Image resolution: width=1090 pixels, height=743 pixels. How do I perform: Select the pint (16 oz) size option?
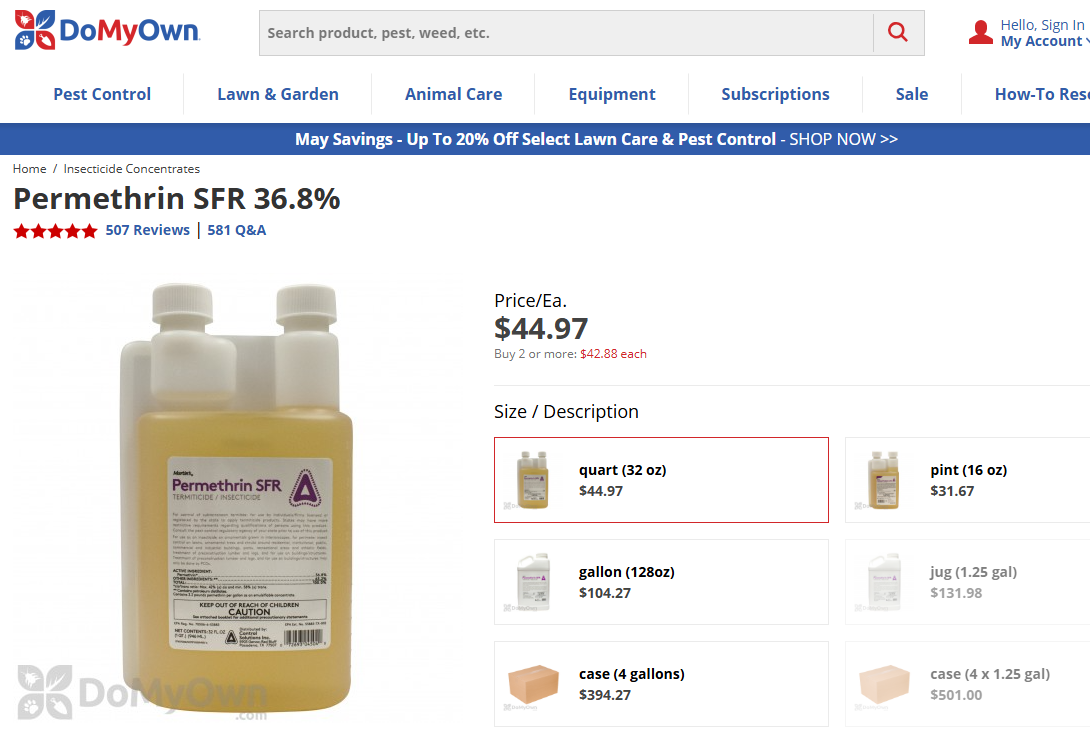[x=968, y=470]
